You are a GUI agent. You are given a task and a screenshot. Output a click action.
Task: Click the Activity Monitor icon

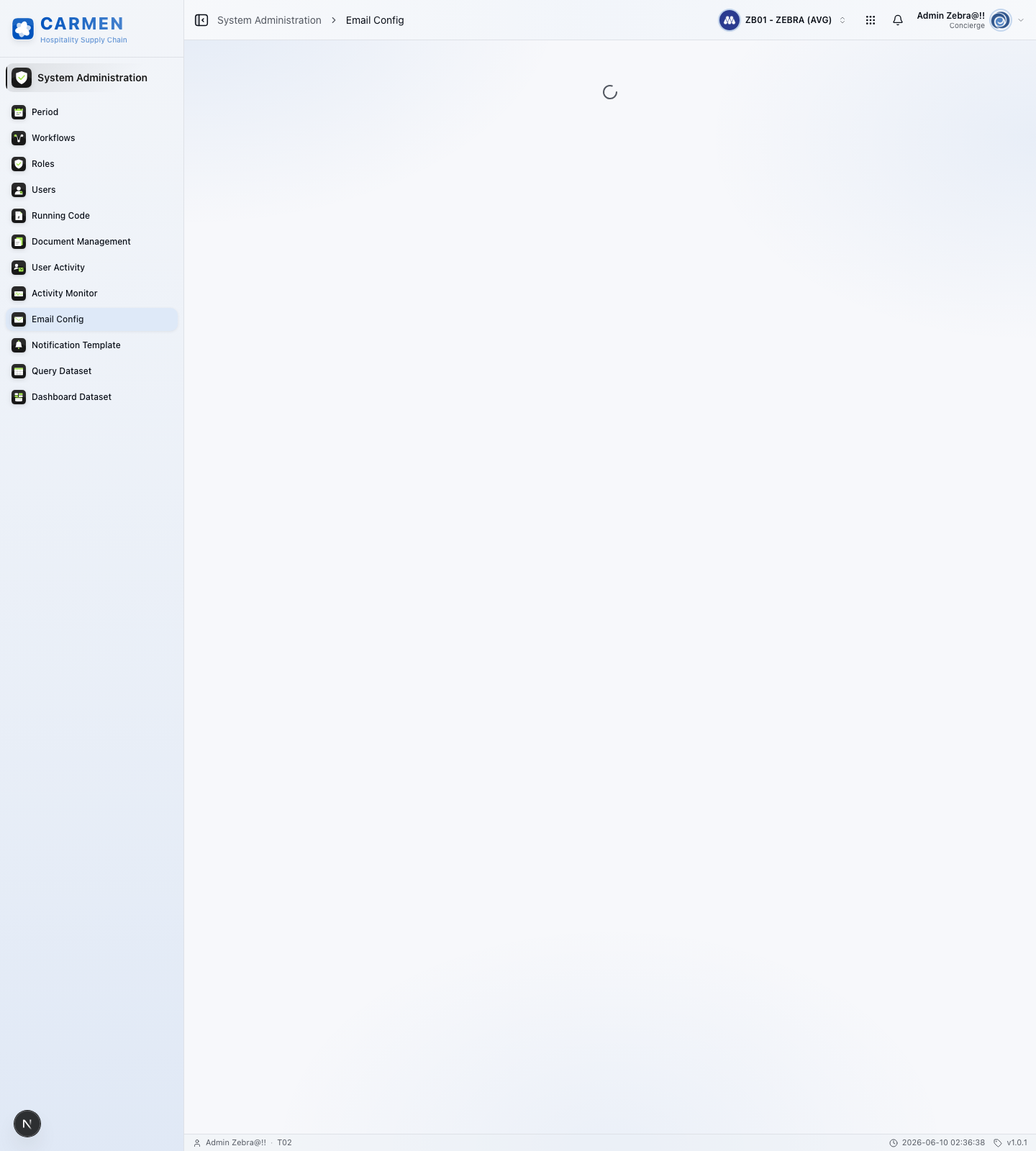19,294
